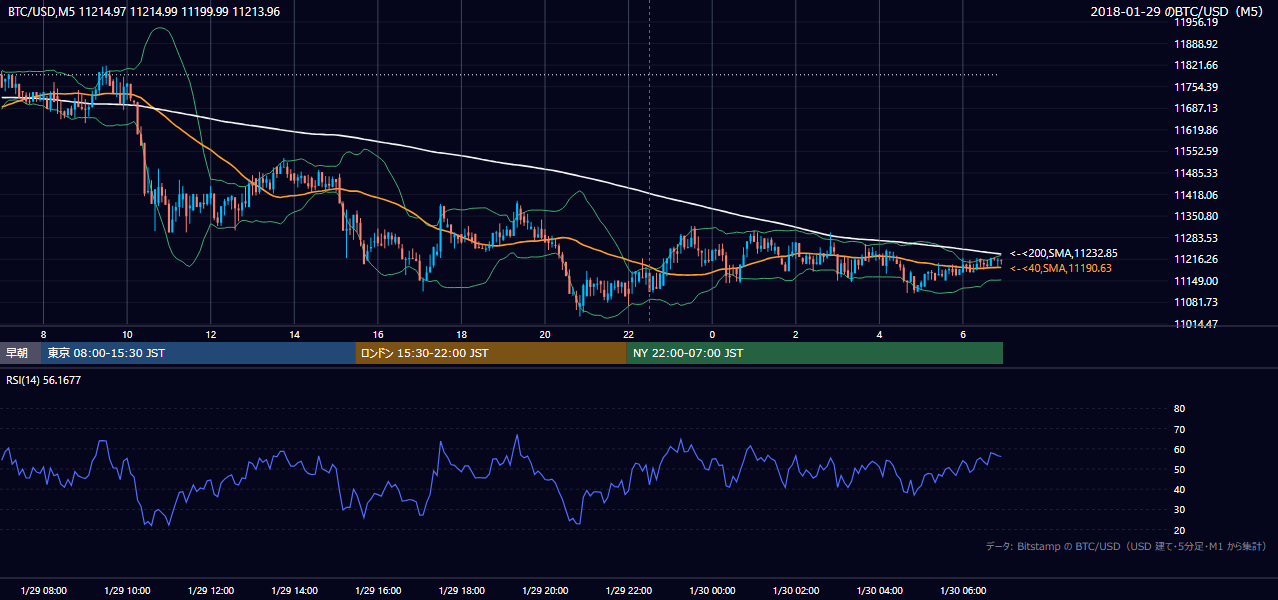Click RSI axis level 70
Screen dimensions: 1278x600
coord(1179,429)
